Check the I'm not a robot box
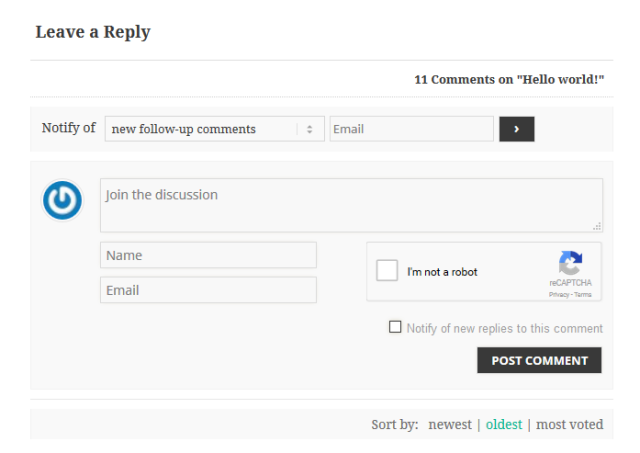 [387, 270]
